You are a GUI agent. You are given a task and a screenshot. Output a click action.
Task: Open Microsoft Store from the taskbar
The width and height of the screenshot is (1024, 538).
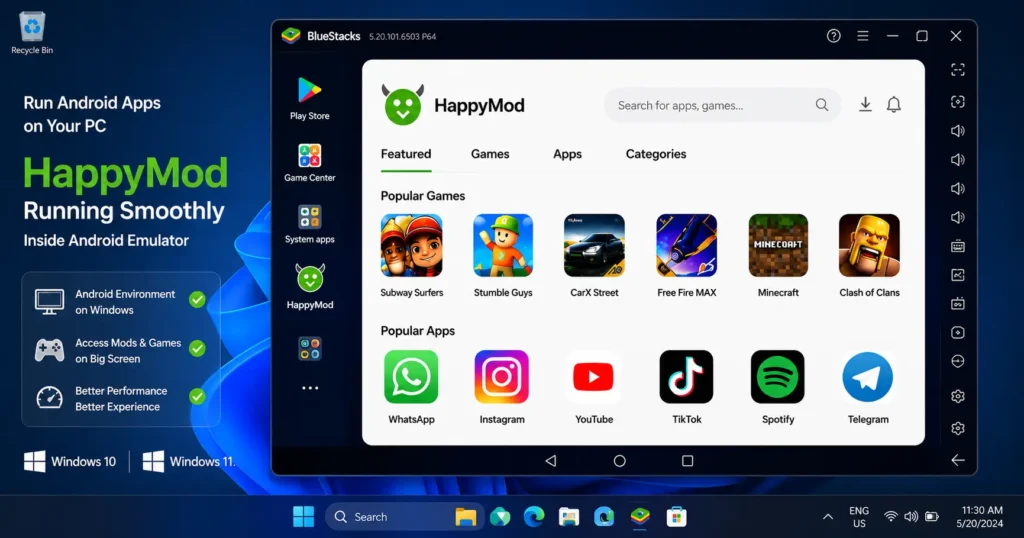coord(677,516)
